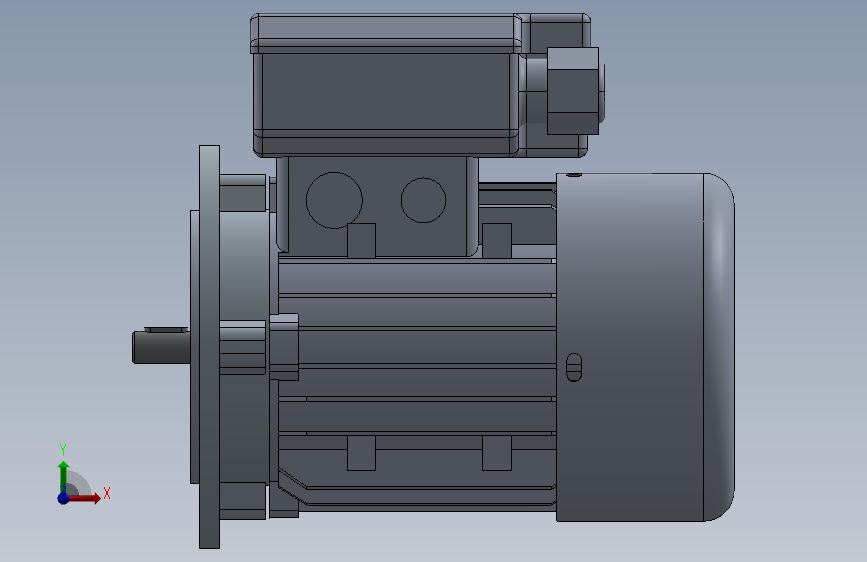Select the rear fan cover of the motor
This screenshot has width=867, height=562.
(x=645, y=347)
